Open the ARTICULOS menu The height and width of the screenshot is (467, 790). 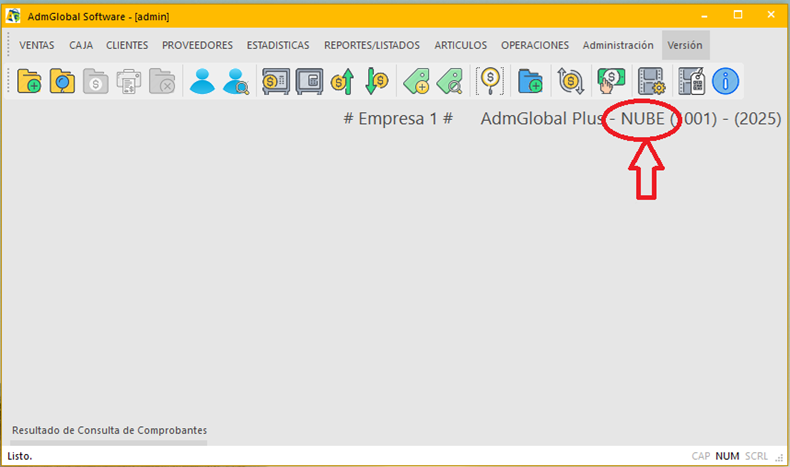460,45
